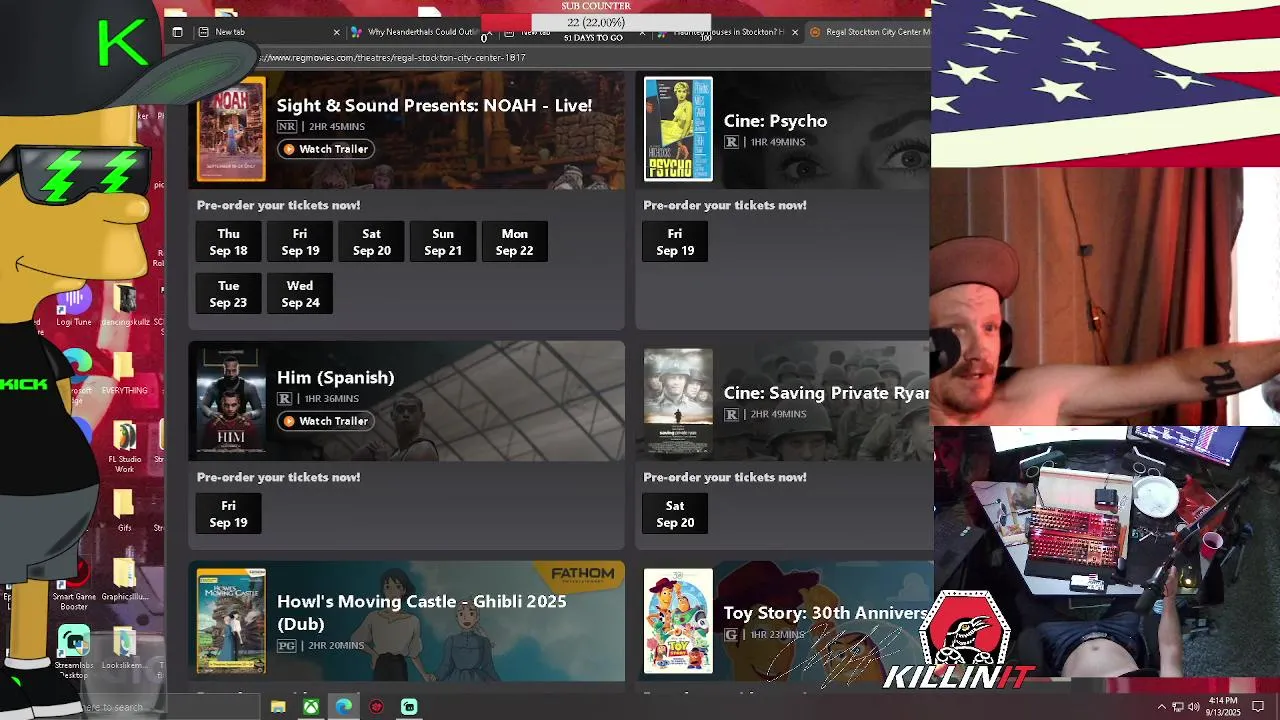
Task: Open the dancingskullz desktop icon
Action: click(x=124, y=306)
